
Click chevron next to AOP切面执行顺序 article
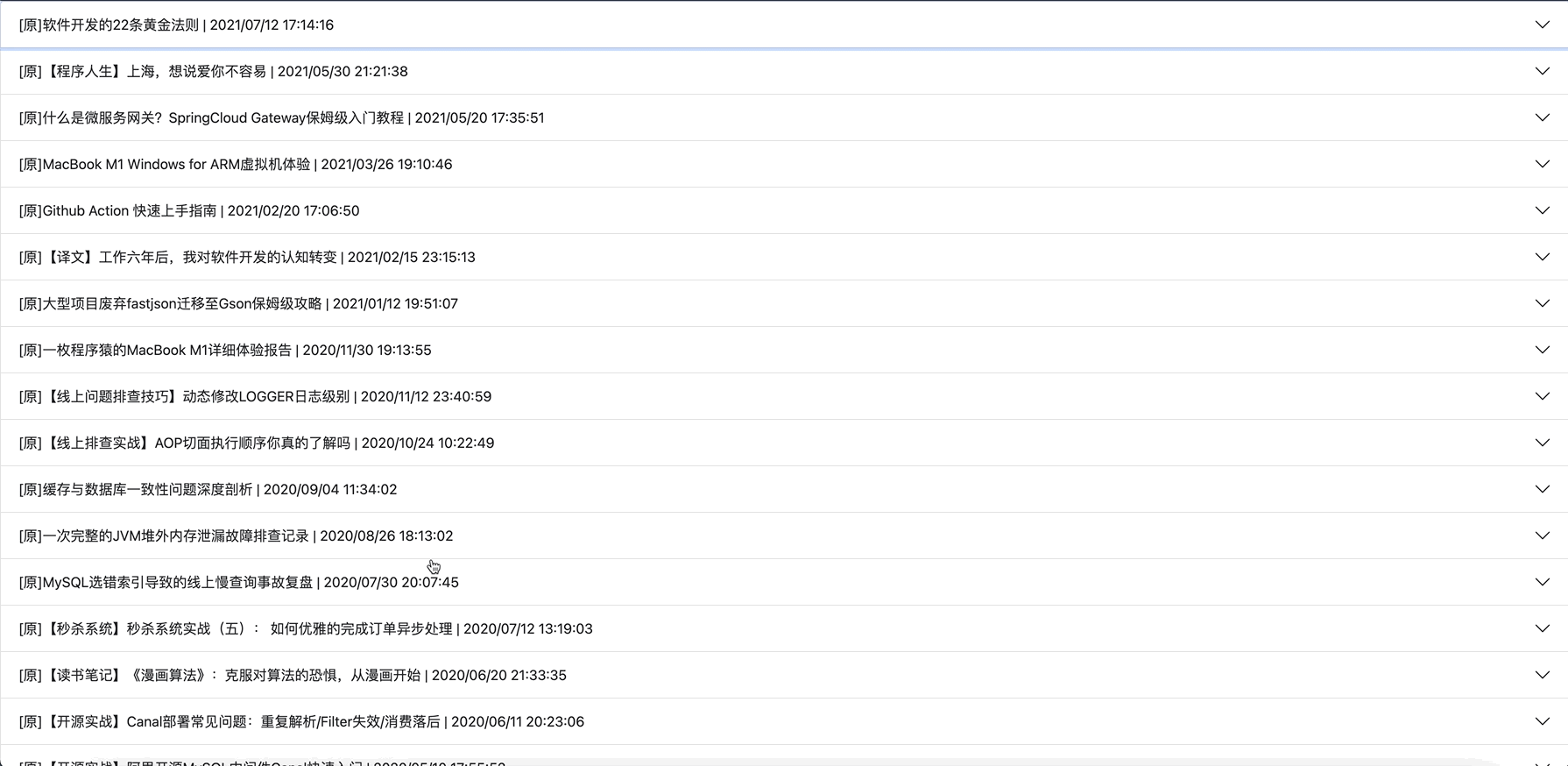coord(1542,443)
